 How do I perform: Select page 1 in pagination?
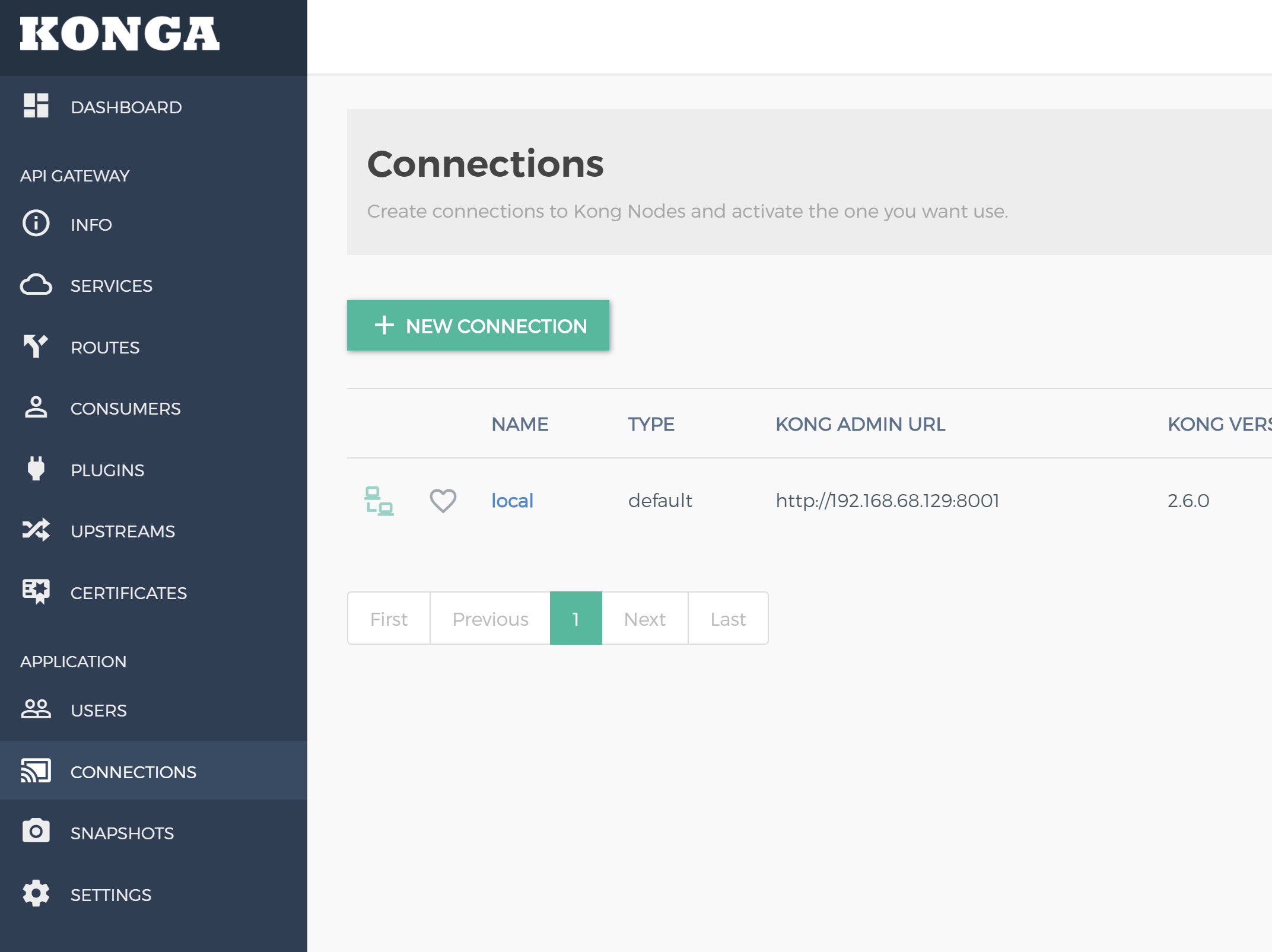[x=575, y=619]
